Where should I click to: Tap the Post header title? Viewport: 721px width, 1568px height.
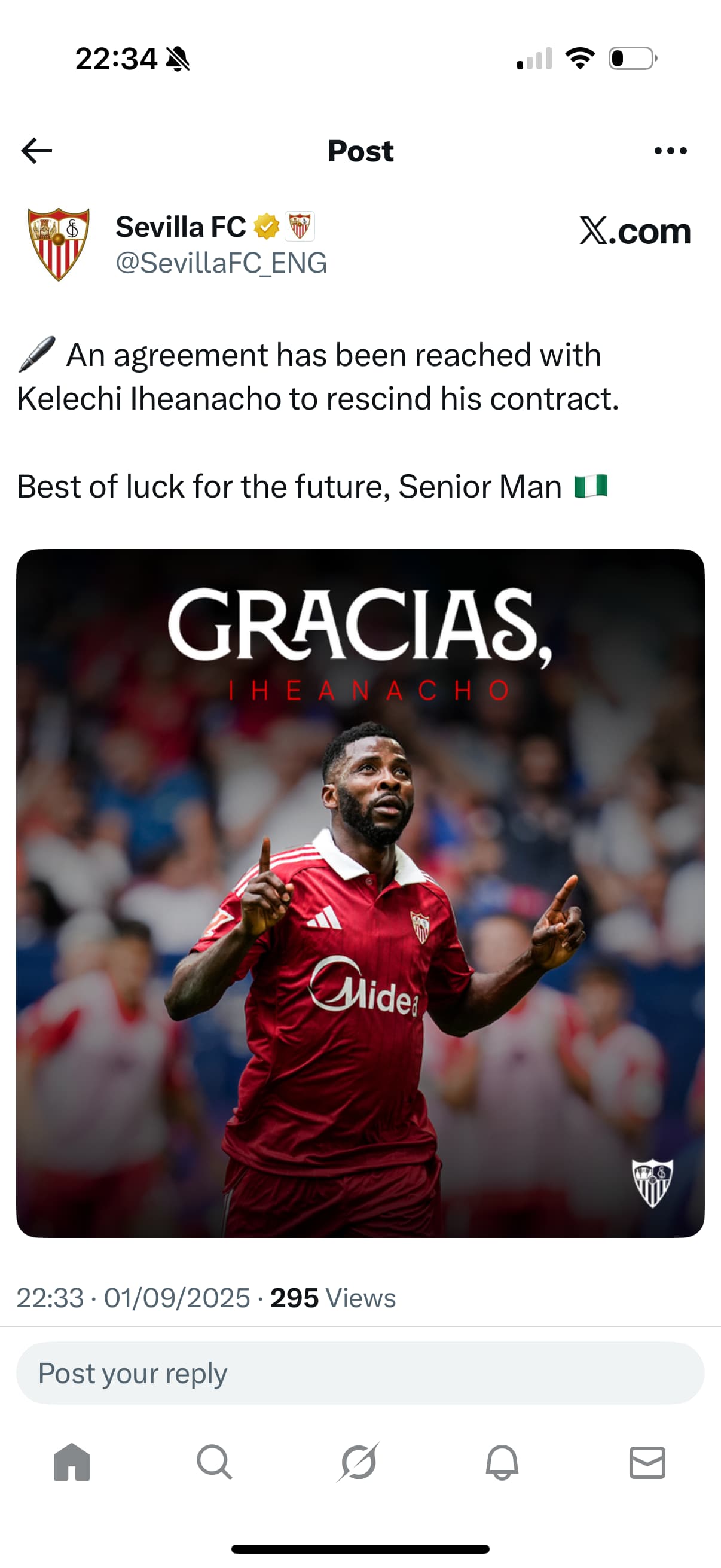[x=360, y=150]
